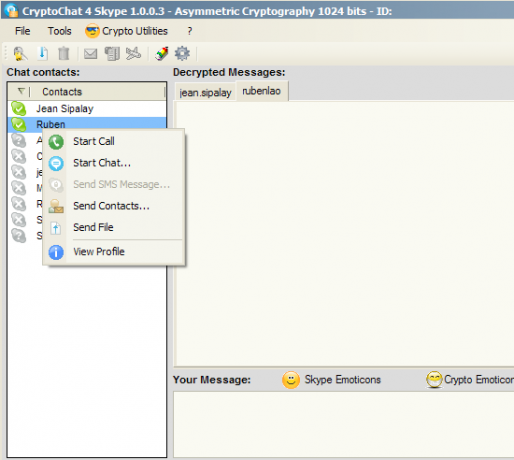The height and width of the screenshot is (460, 514).
Task: Open the File menu
Action: pyautogui.click(x=22, y=31)
